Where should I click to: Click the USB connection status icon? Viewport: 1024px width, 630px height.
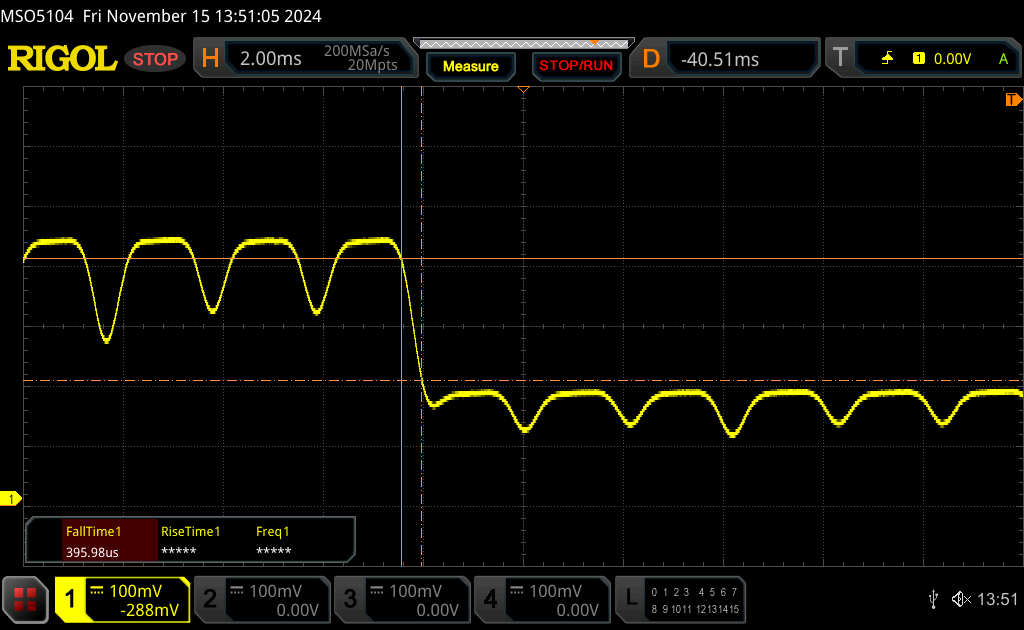tap(933, 599)
